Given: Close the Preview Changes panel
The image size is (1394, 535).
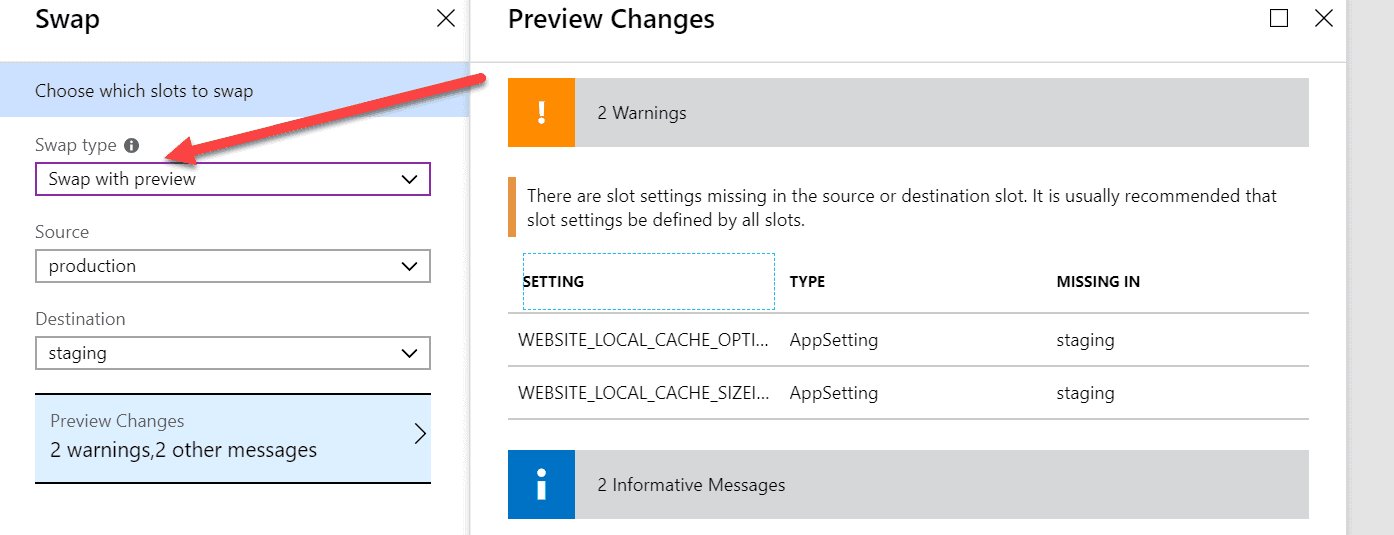Looking at the screenshot, I should 1324,18.
